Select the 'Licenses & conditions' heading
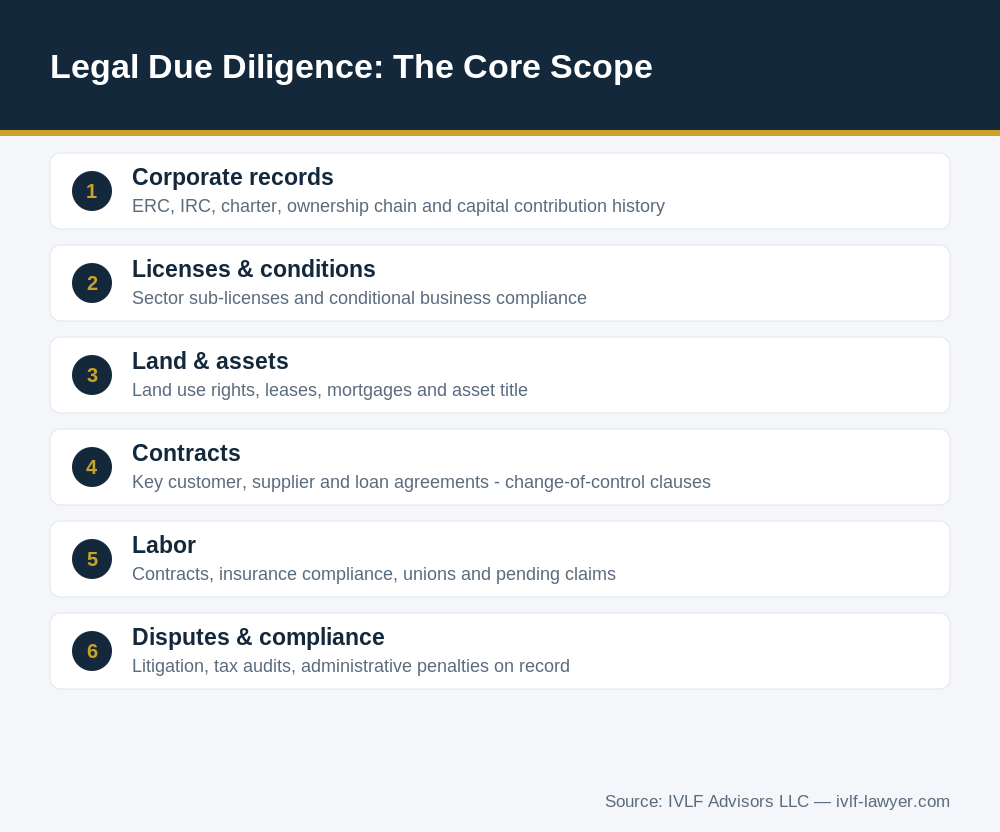This screenshot has height=832, width=1000. pos(254,269)
